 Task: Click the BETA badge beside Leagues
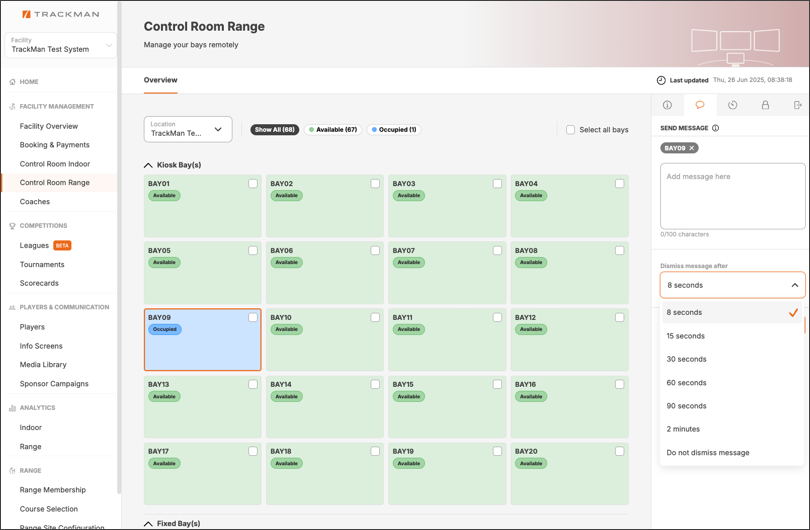62,245
